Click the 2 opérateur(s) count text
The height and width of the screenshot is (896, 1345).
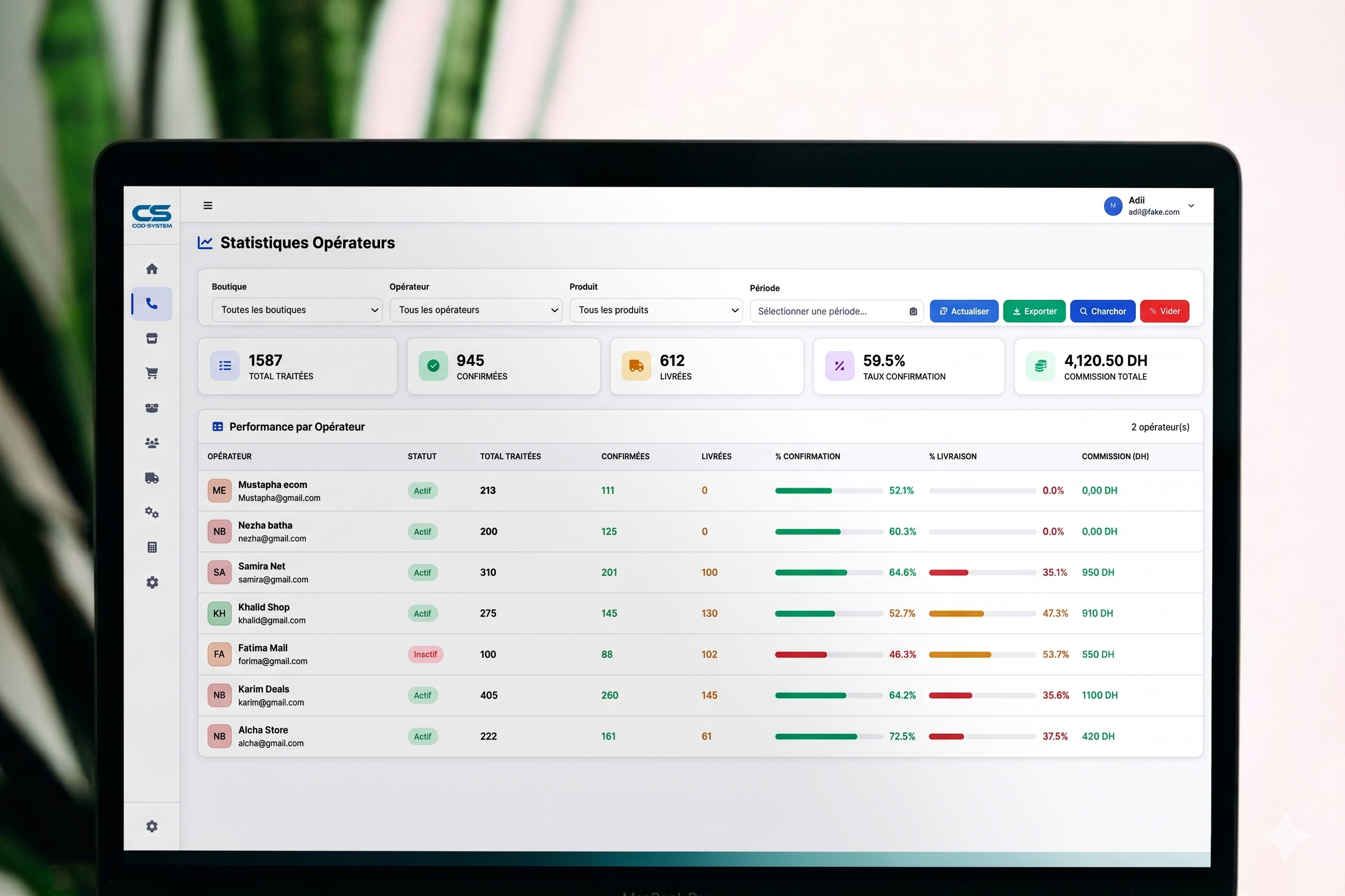[1160, 427]
